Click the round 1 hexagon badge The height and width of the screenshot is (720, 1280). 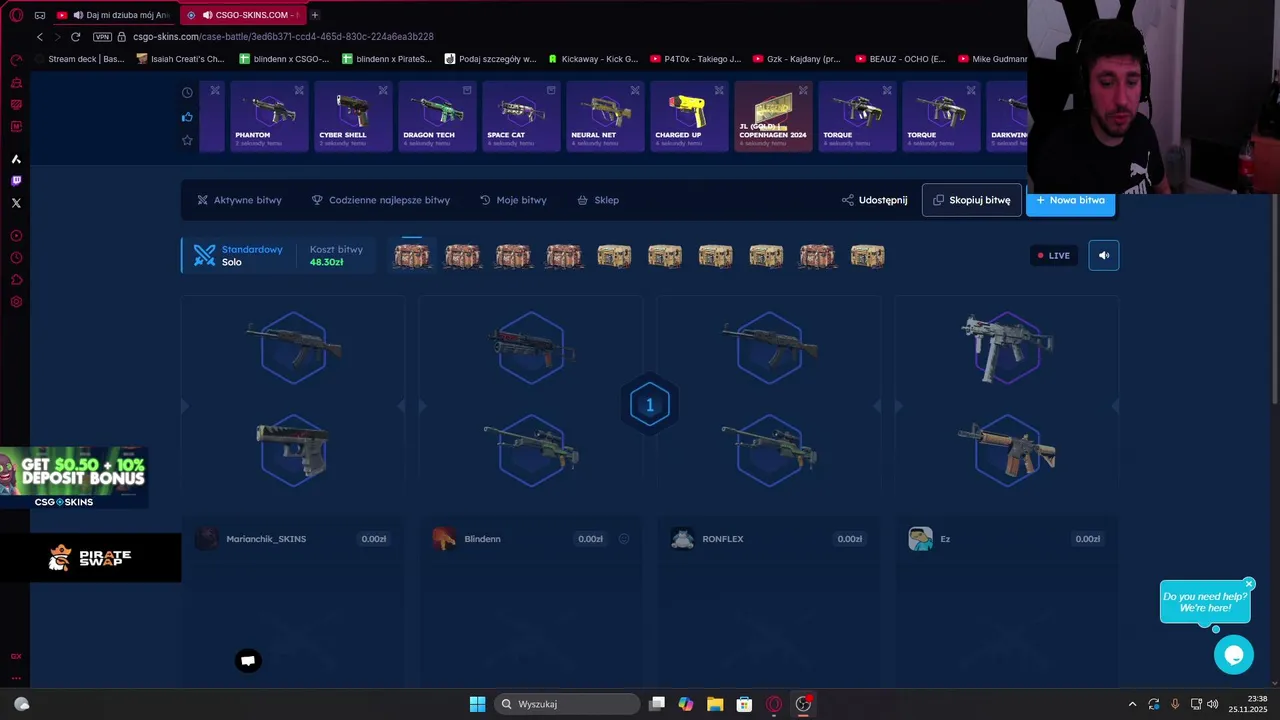tap(649, 405)
